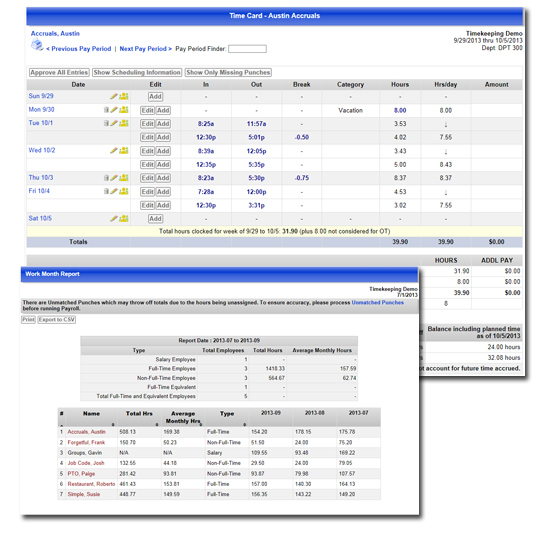Click the Fri 10/4 date link
The image size is (550, 550).
(39, 191)
